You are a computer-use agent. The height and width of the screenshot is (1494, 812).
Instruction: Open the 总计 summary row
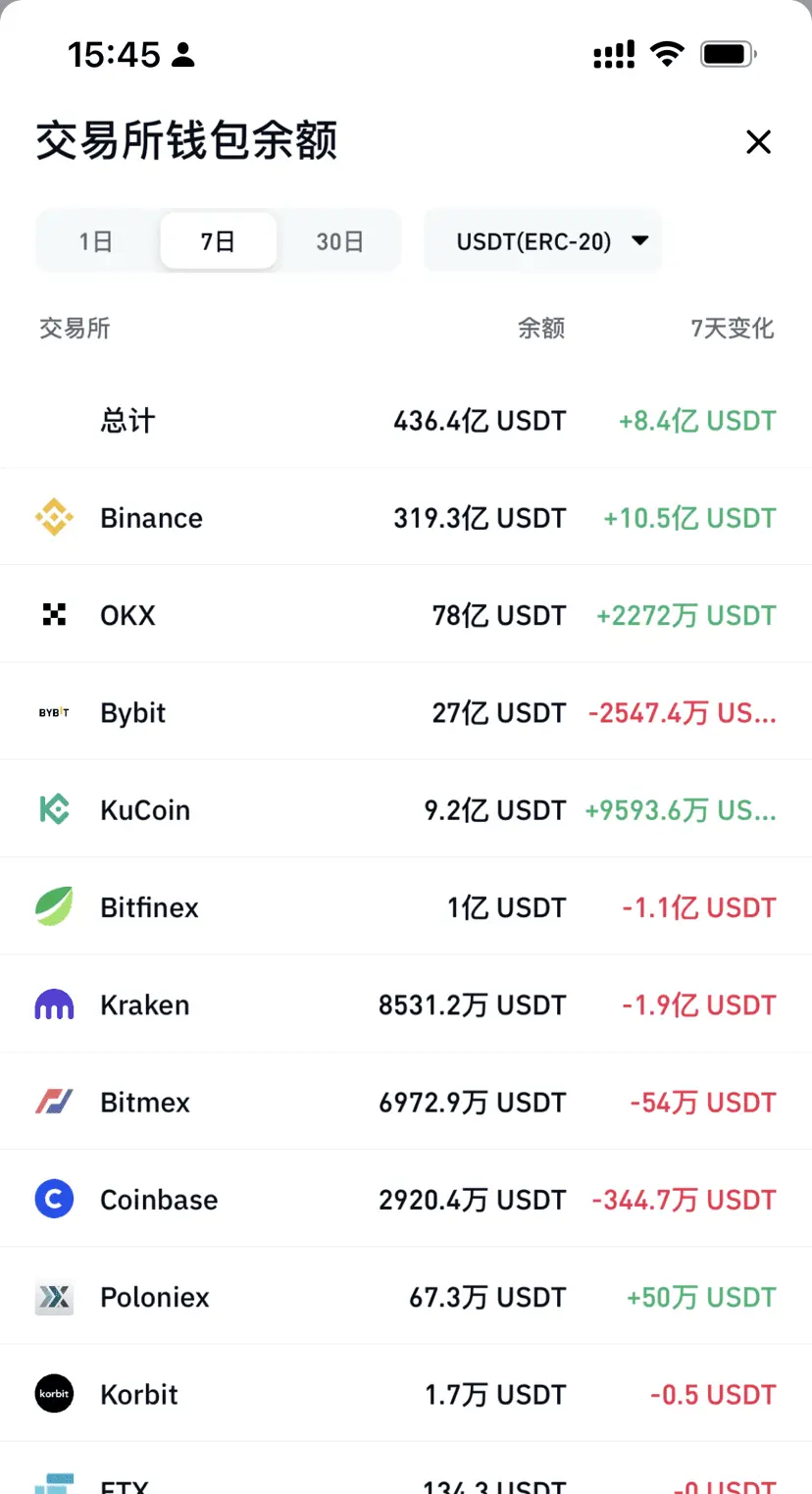point(406,421)
